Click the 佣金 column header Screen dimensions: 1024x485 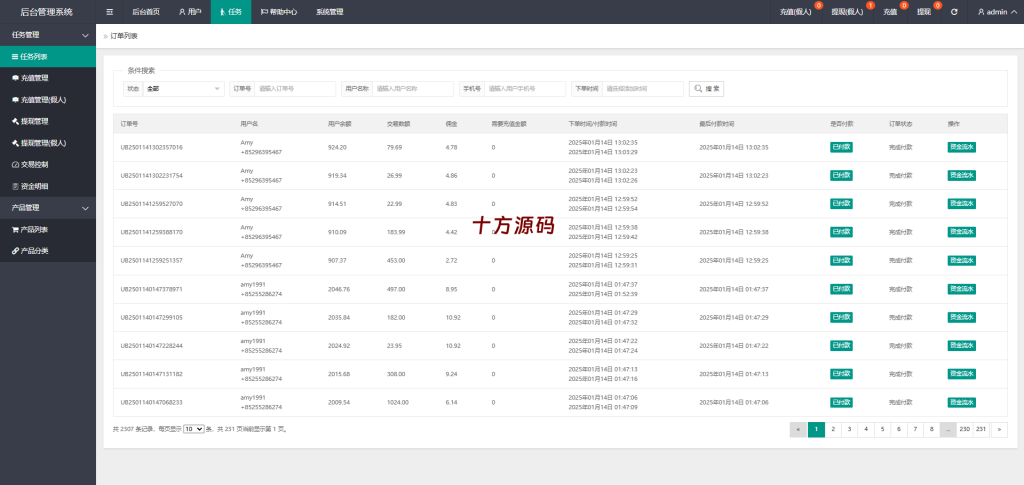coord(451,123)
